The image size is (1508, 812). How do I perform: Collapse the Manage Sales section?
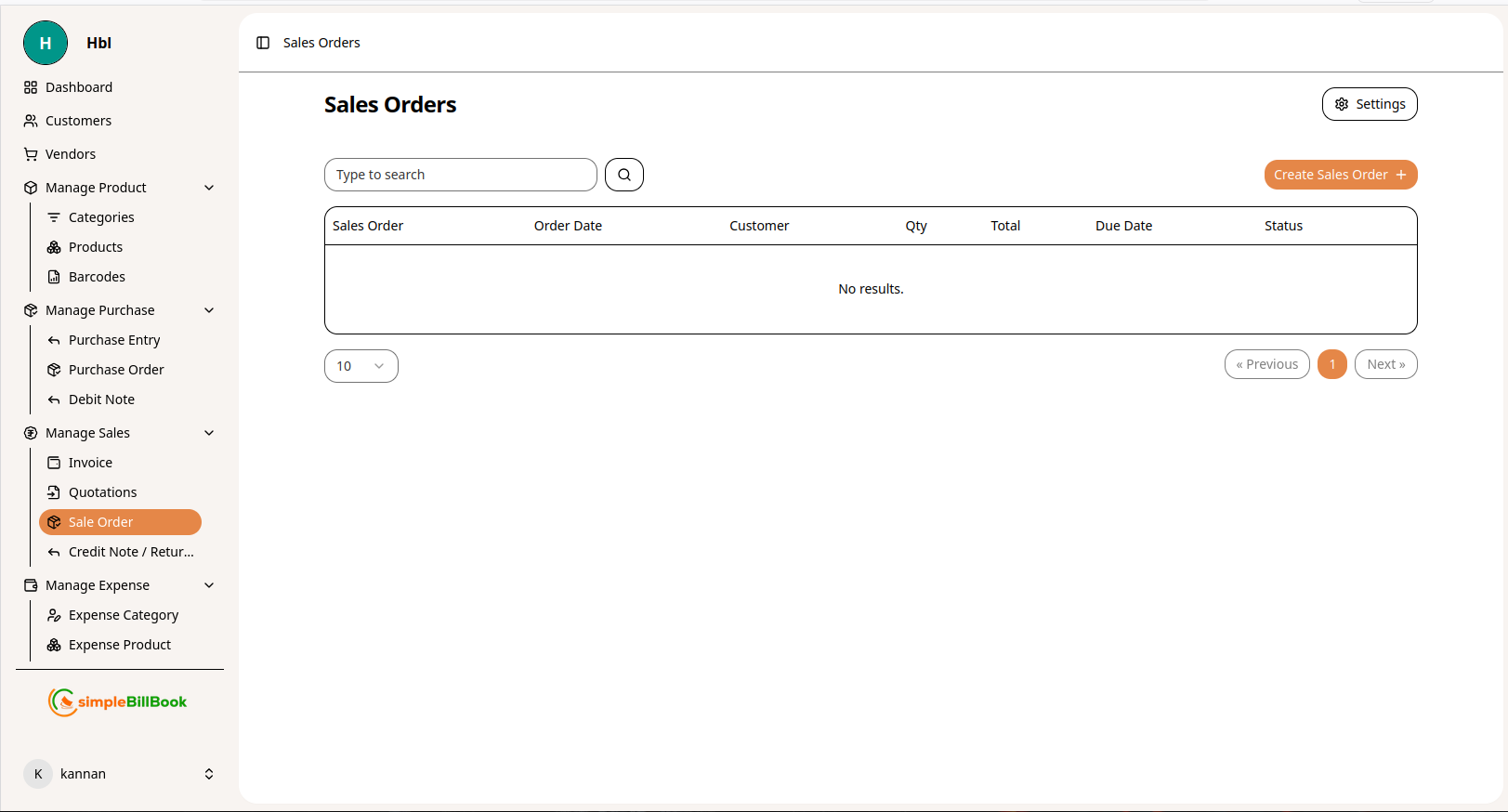point(209,433)
